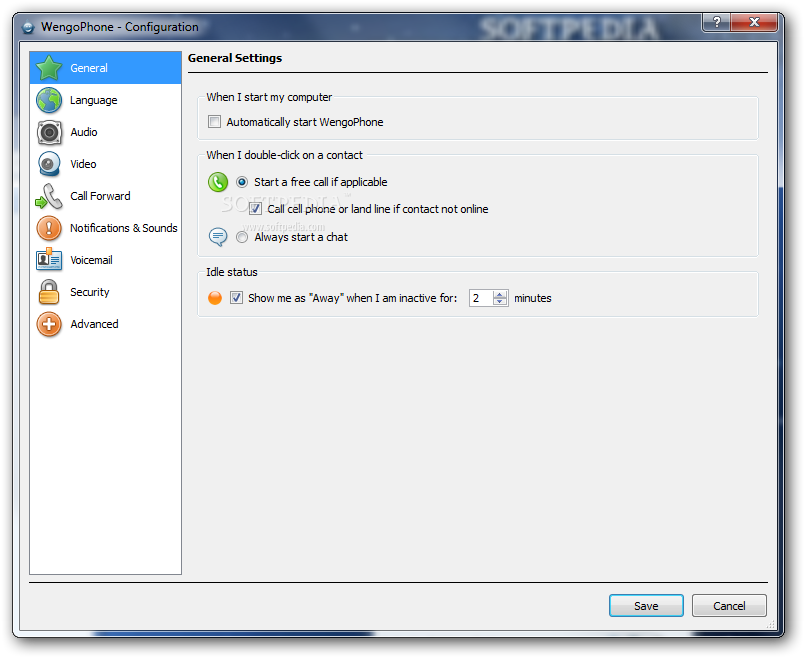Increase inactive minutes with up arrow
This screenshot has width=805, height=658.
pyautogui.click(x=500, y=294)
